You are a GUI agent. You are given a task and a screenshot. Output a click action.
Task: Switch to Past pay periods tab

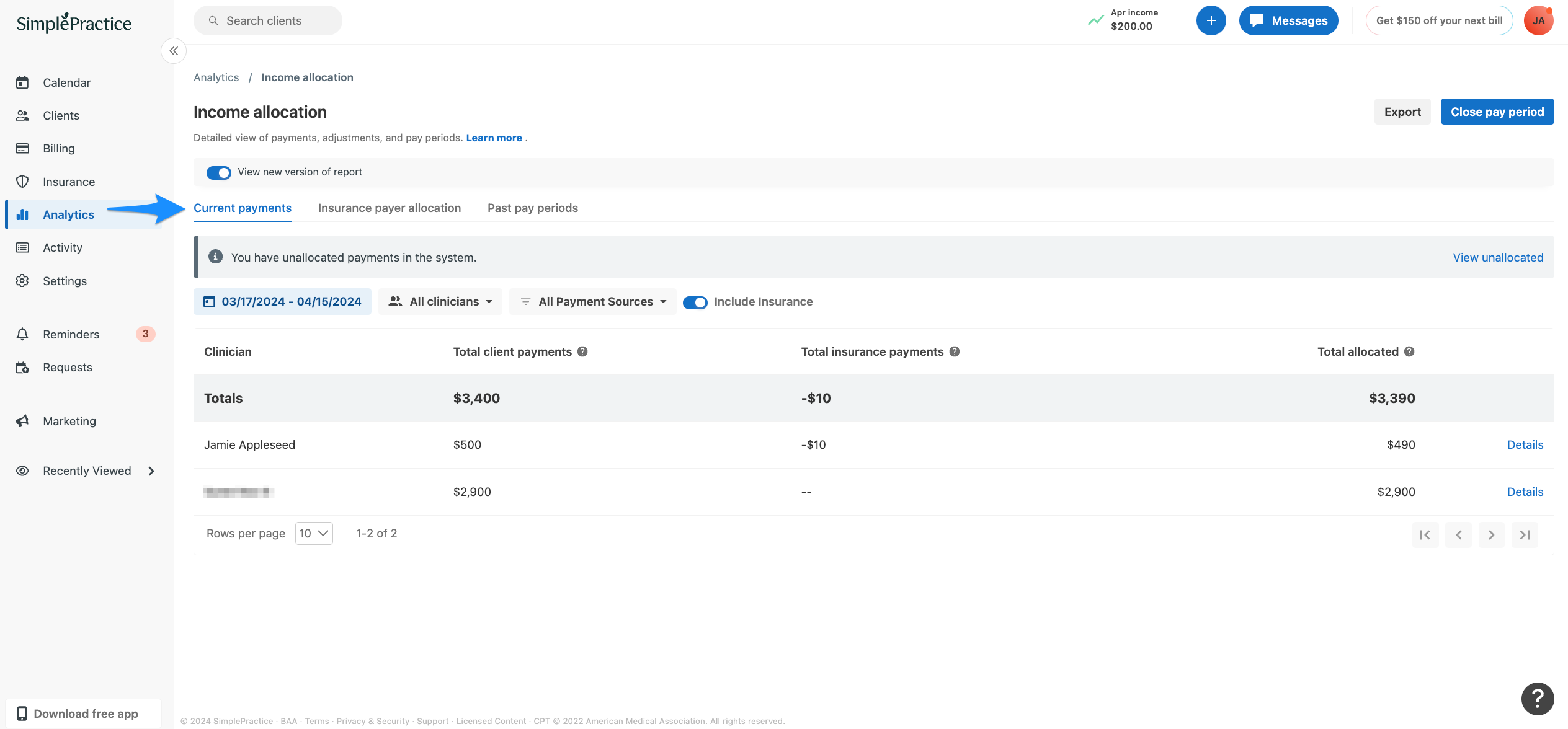(533, 208)
